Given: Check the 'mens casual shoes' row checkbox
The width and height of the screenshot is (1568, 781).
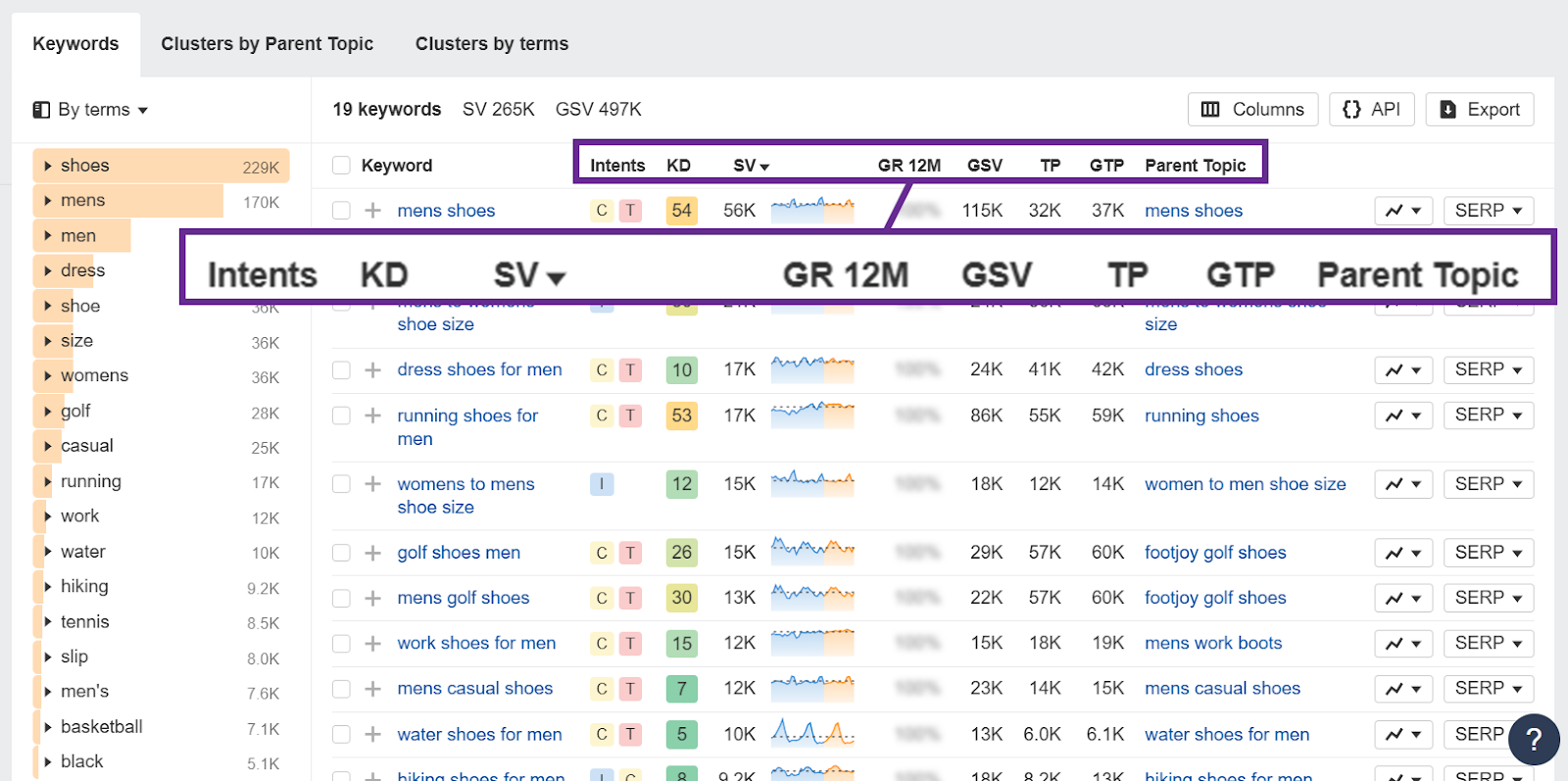Looking at the screenshot, I should pyautogui.click(x=341, y=689).
